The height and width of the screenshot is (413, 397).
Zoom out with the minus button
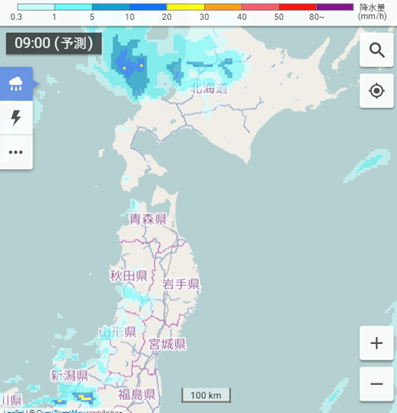point(377,384)
